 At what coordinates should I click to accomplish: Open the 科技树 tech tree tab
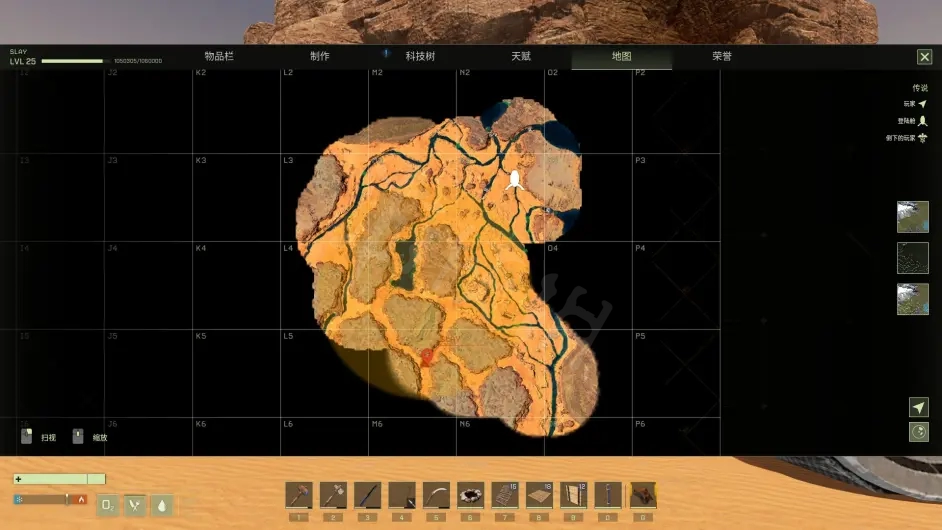[x=420, y=57]
